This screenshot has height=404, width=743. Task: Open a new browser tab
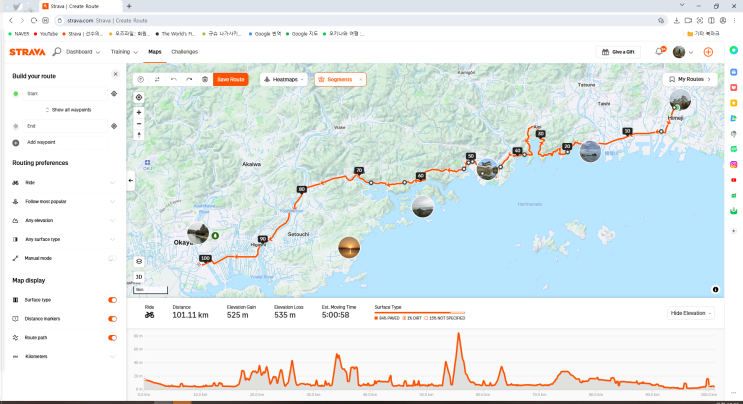(x=129, y=6)
